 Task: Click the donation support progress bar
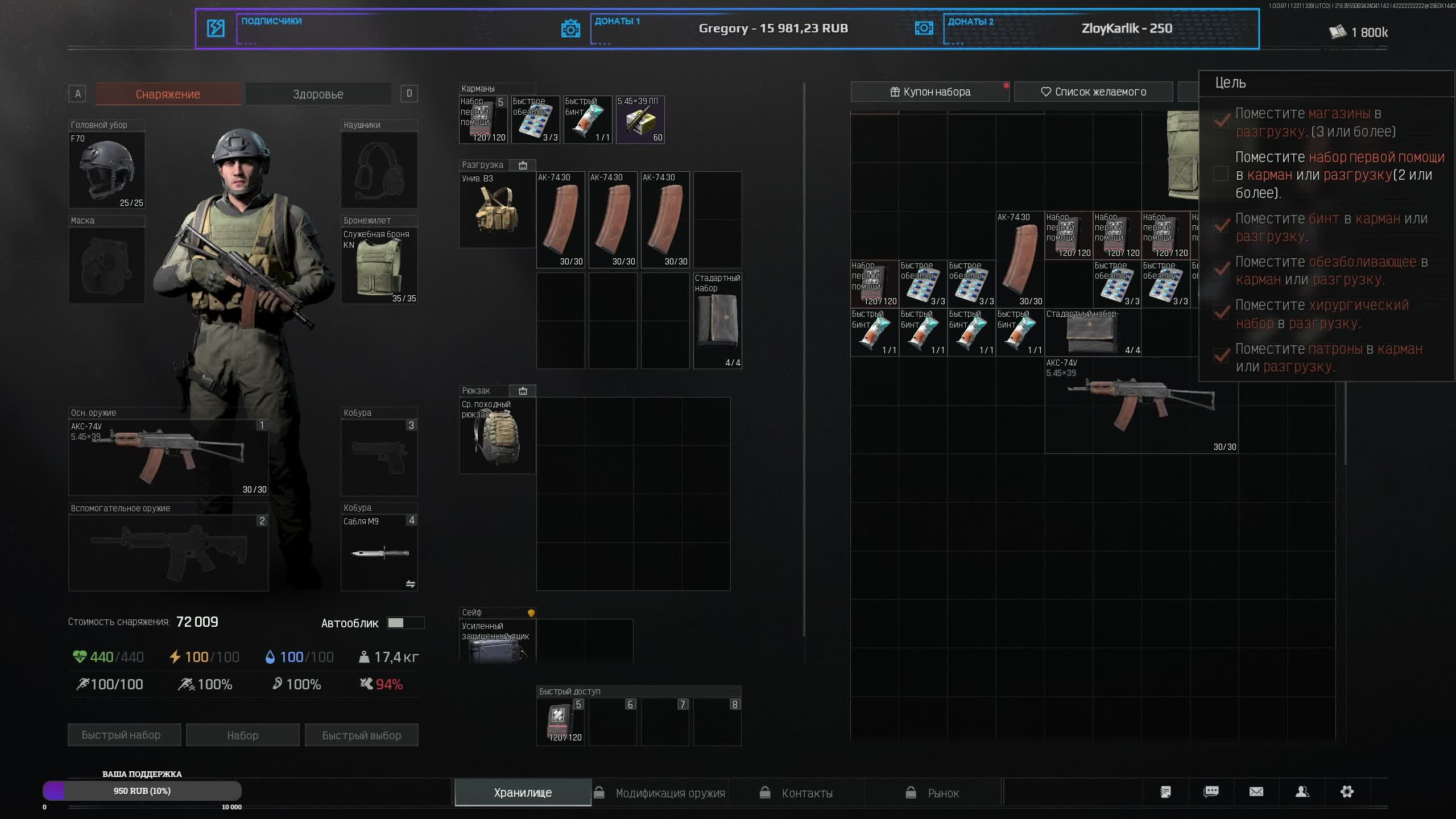142,791
